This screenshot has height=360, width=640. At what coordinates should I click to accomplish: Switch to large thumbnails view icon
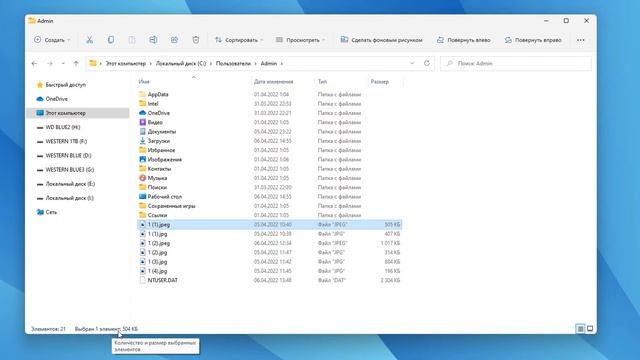coord(590,329)
